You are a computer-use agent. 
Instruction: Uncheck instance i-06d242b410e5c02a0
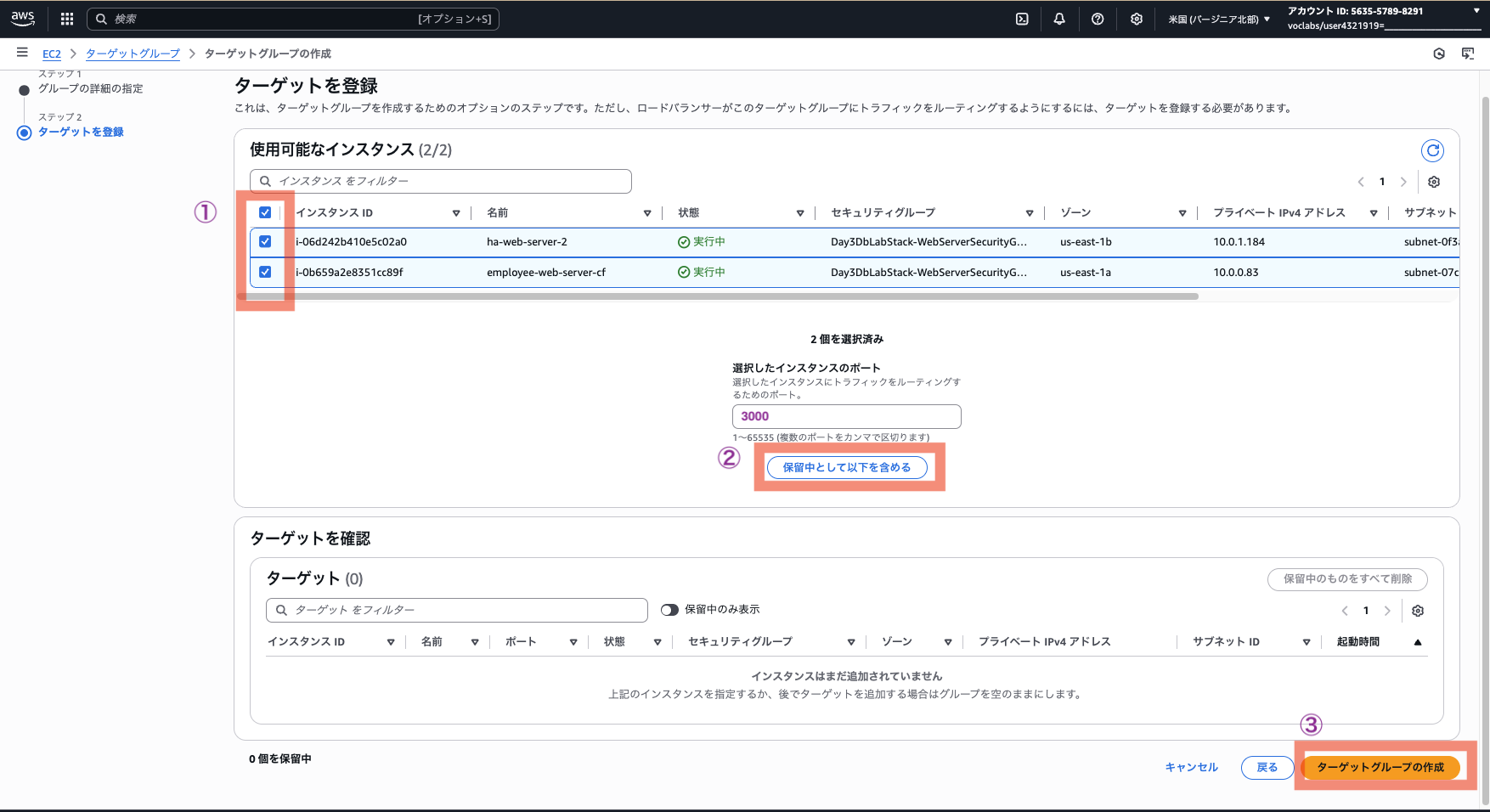pyautogui.click(x=265, y=241)
